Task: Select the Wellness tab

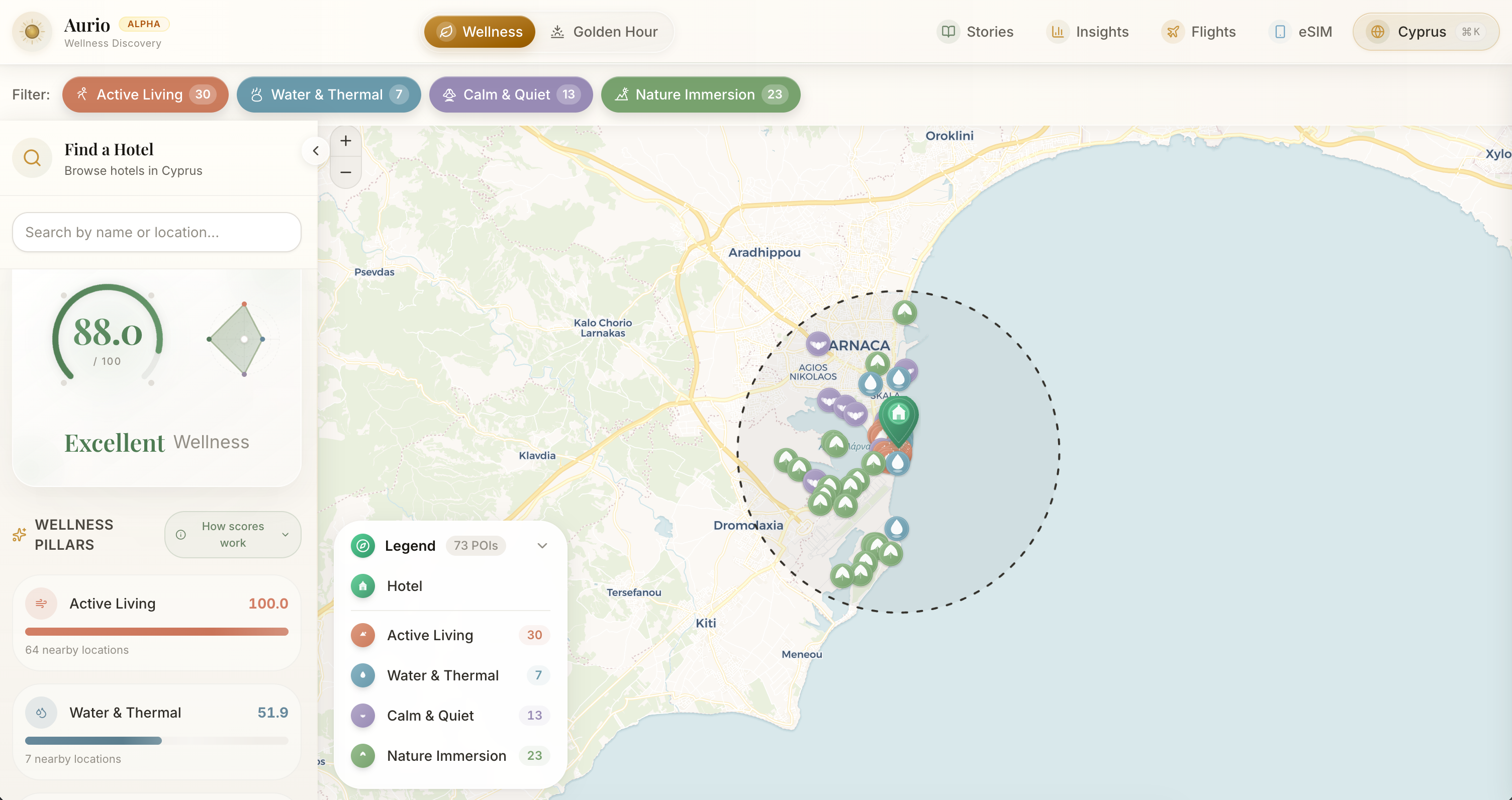Action: [479, 32]
